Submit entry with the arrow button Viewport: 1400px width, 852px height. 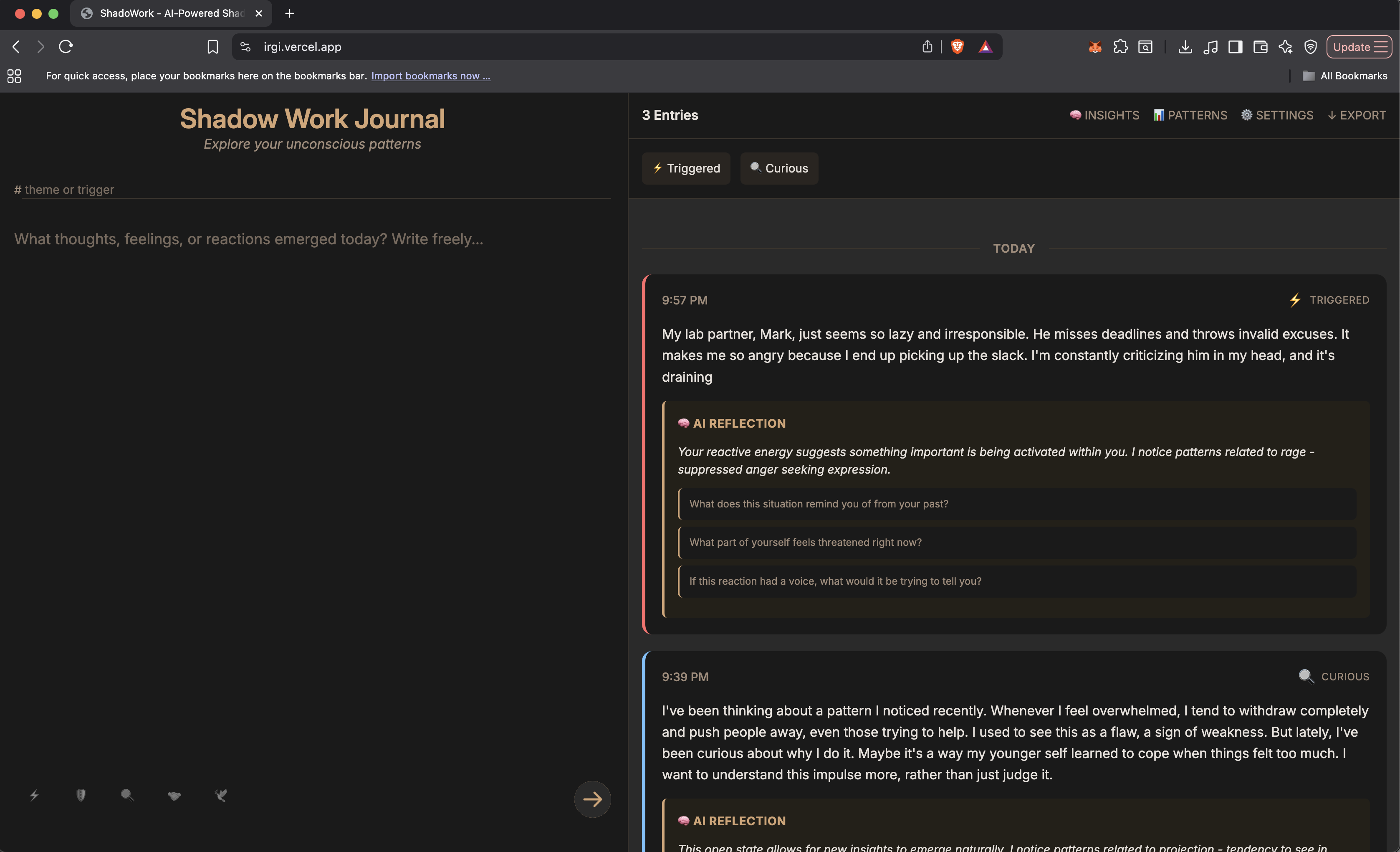click(592, 799)
